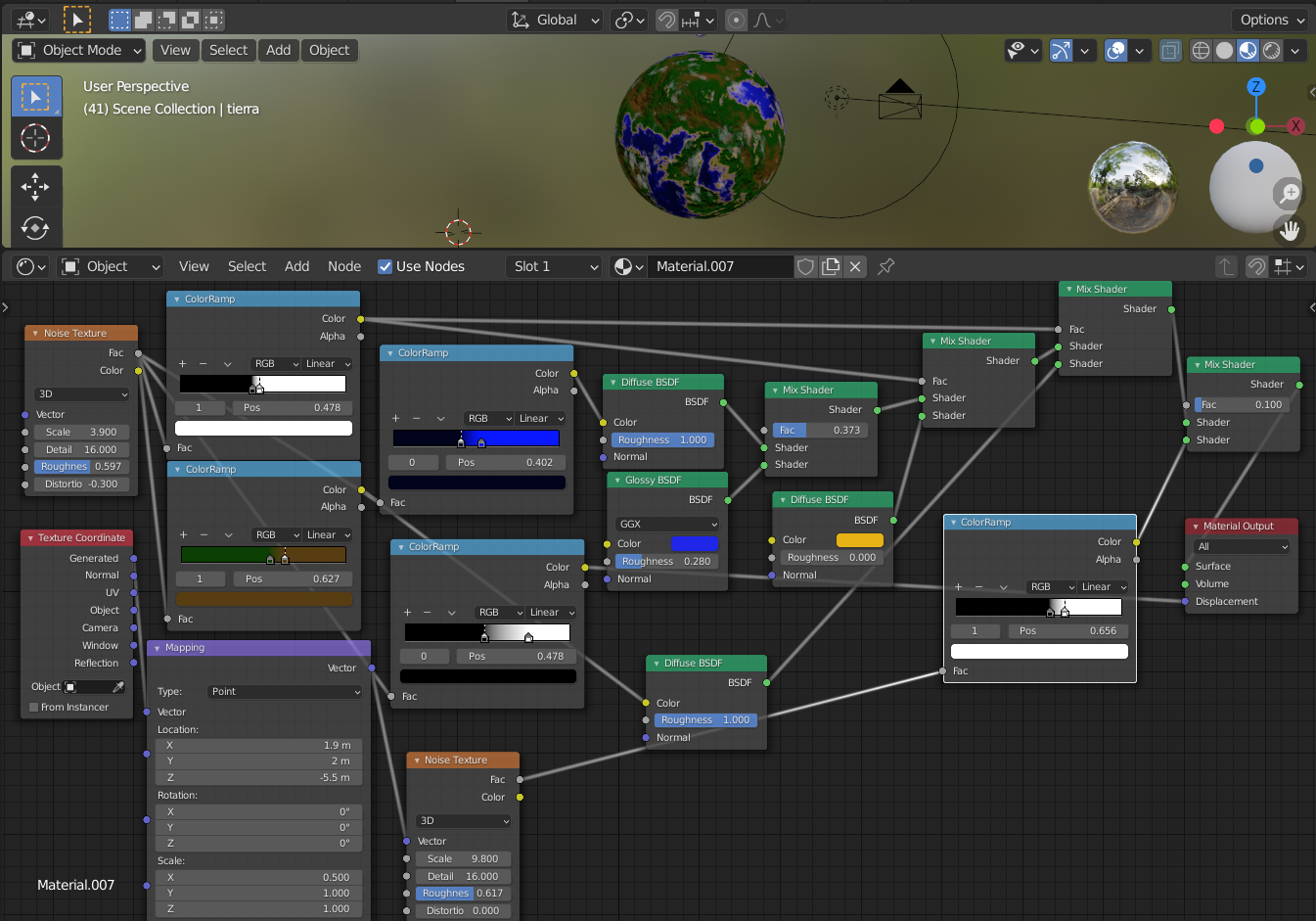Switch to Solid viewport shading
Viewport: 1316px width, 921px height.
(1224, 50)
